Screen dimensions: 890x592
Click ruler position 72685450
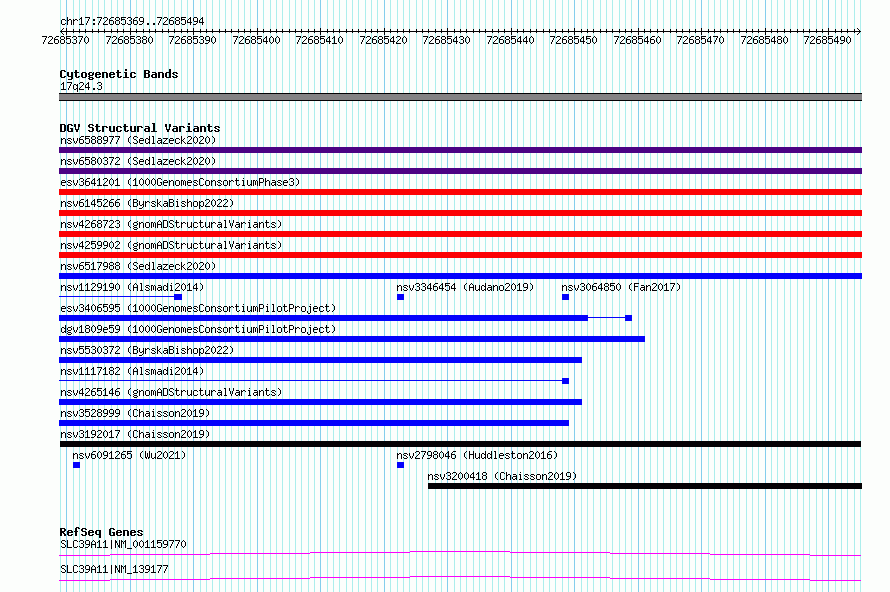(x=573, y=40)
